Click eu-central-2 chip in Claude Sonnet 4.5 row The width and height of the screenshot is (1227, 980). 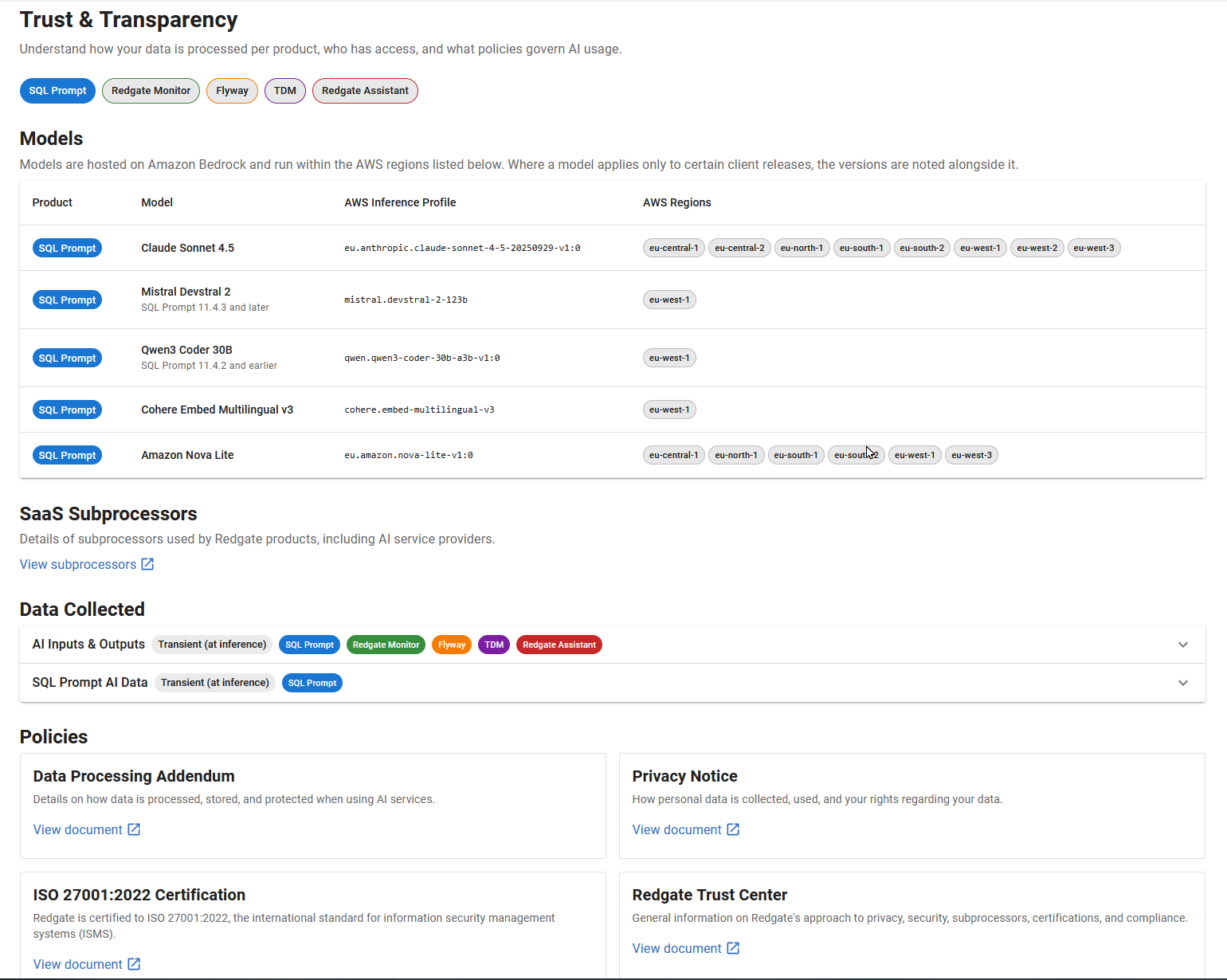click(x=739, y=248)
